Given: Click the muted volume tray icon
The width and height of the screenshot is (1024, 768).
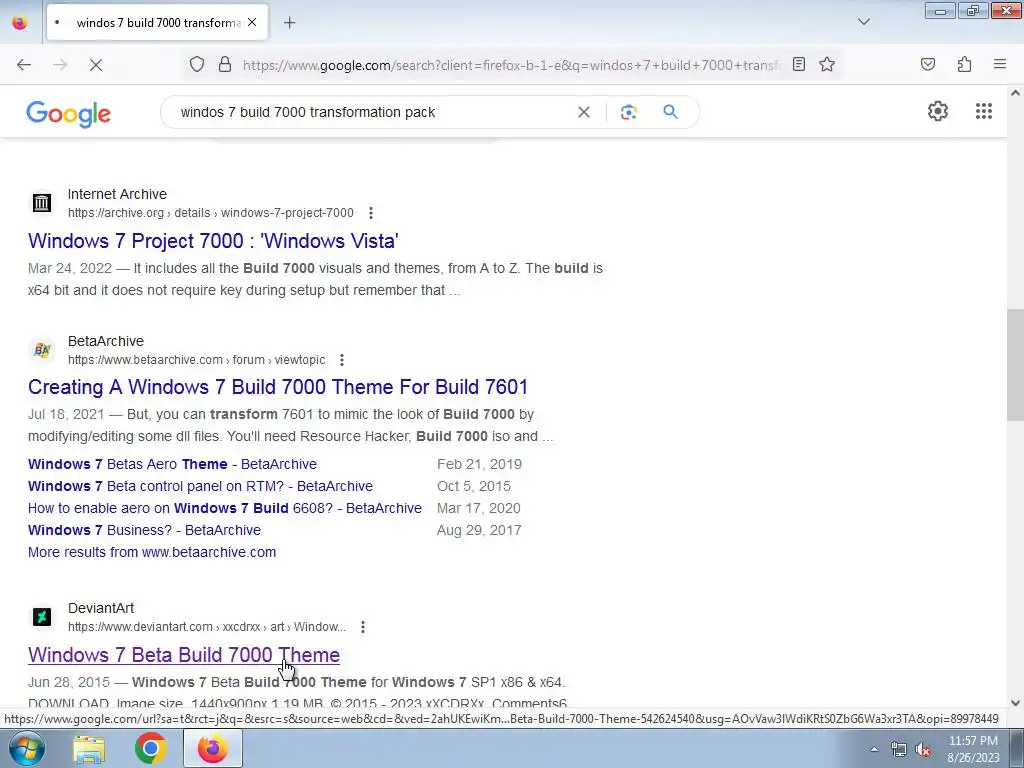Looking at the screenshot, I should pyautogui.click(x=923, y=750).
